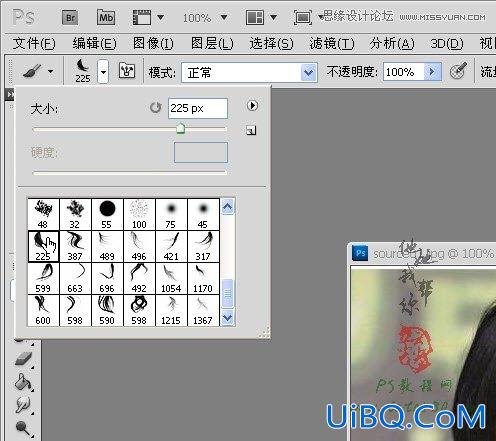The image size is (496, 441).
Task: Toggle the Brush panel icon
Action: (127, 71)
